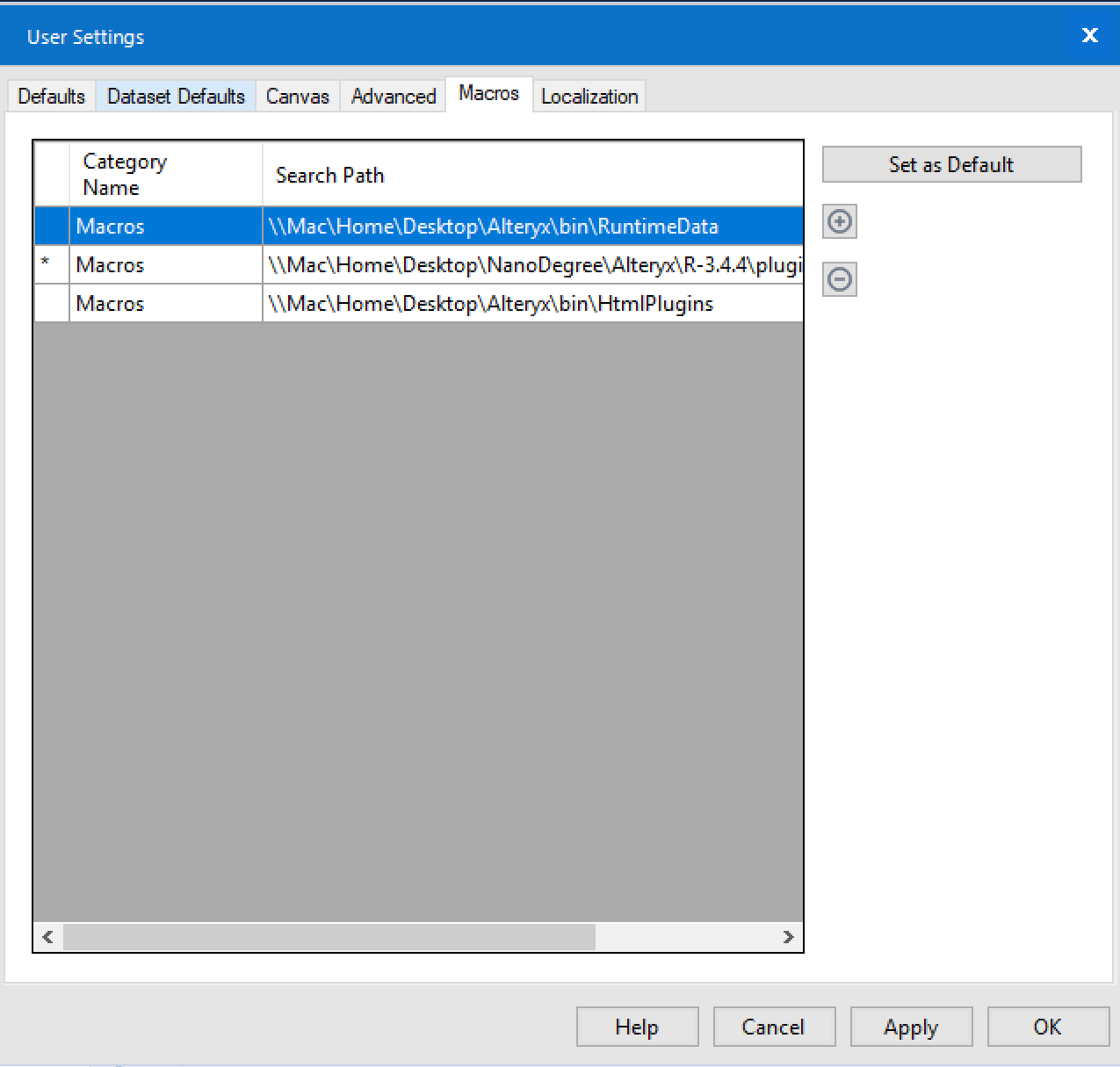Click the minus icon to remove a macro path
The image size is (1120, 1067).
pyautogui.click(x=839, y=279)
